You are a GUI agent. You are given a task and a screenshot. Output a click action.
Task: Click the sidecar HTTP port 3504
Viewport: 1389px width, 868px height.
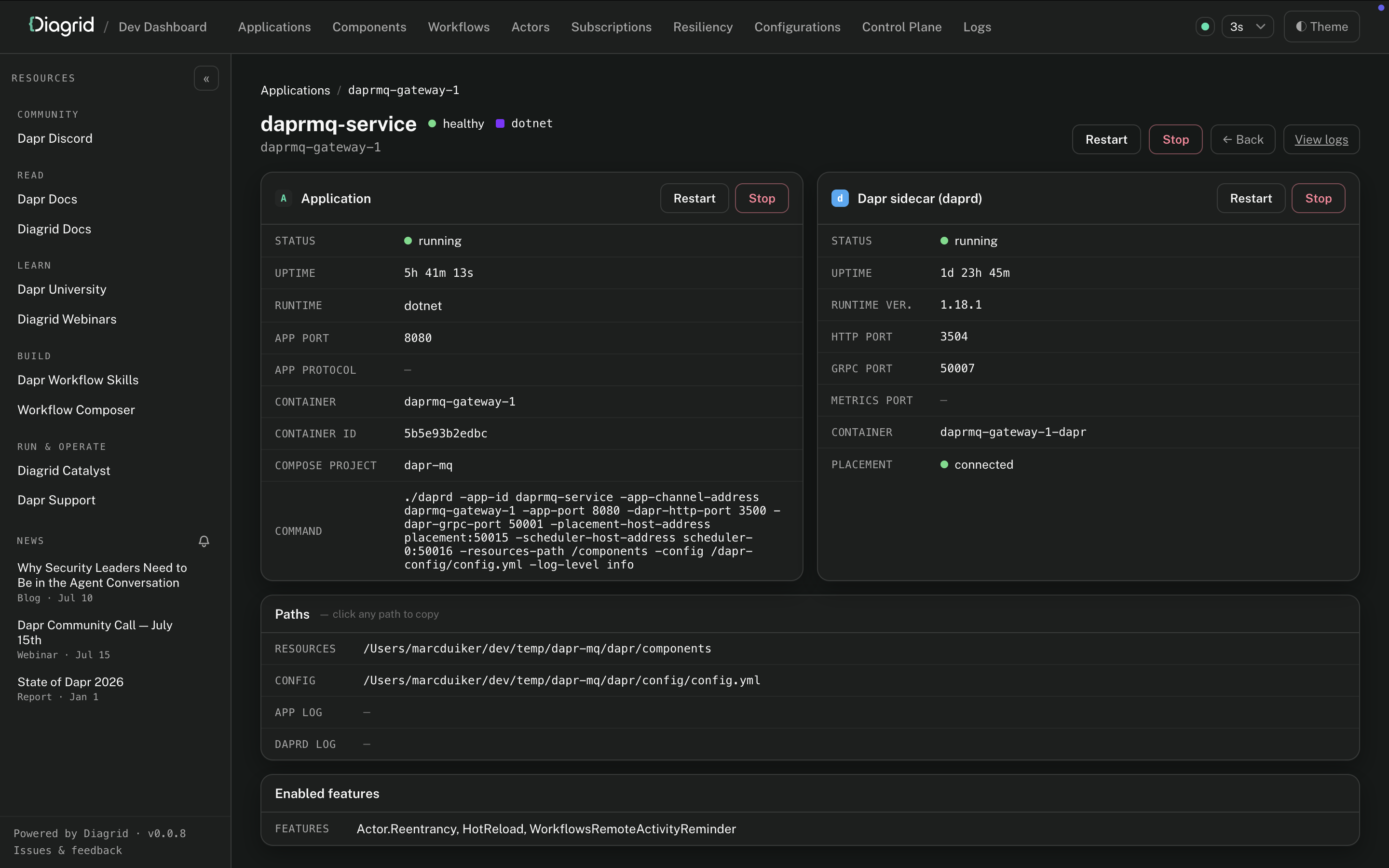[954, 337]
